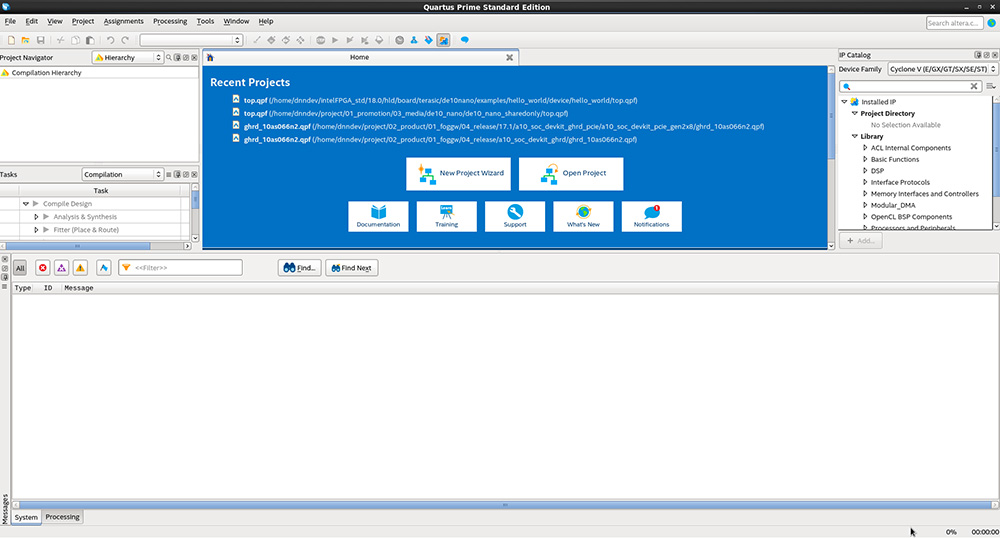Viewport: 1000px width, 538px height.
Task: Click the Search altera.com field
Action: (955, 23)
